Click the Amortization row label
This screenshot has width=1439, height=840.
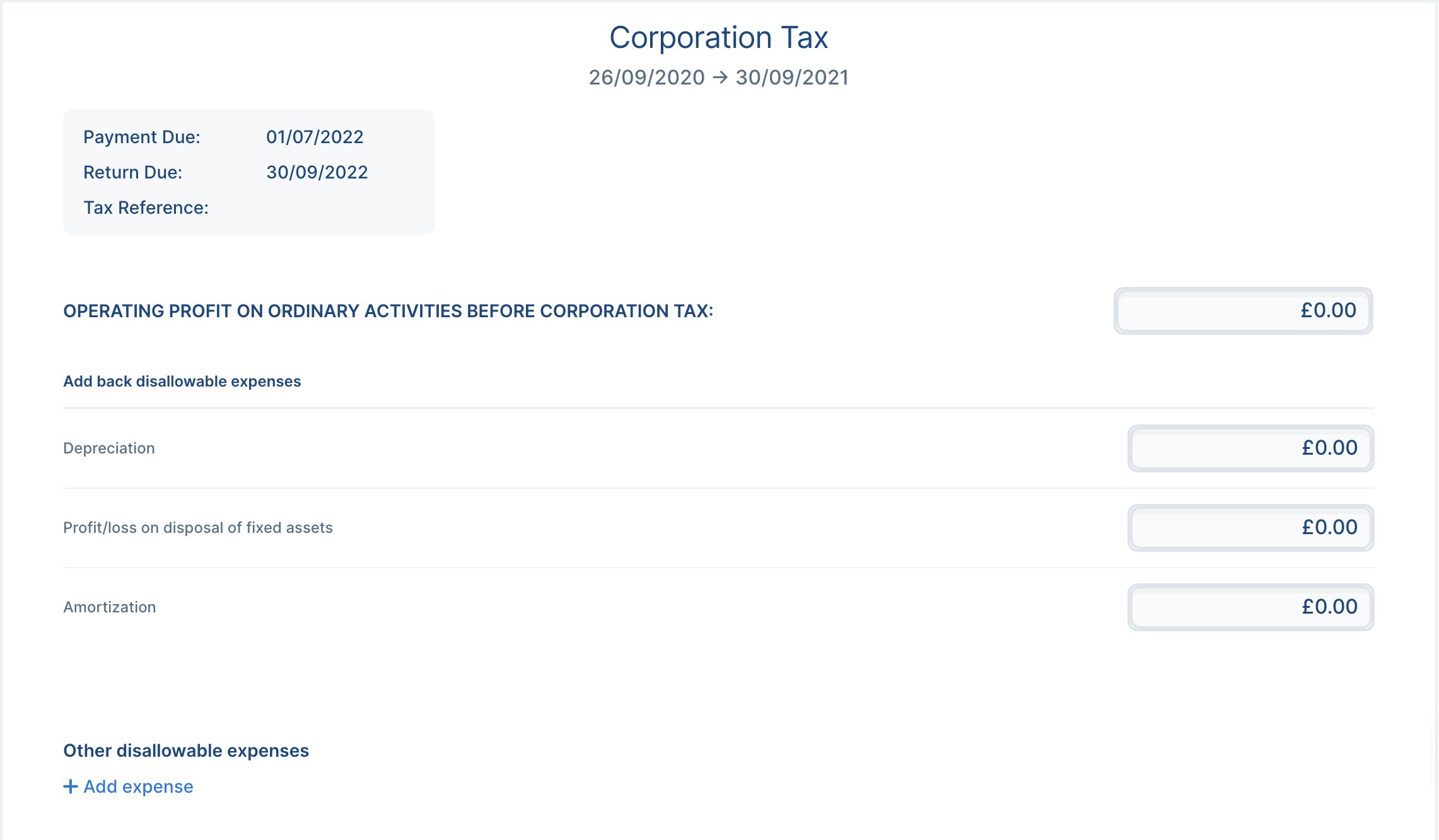110,607
